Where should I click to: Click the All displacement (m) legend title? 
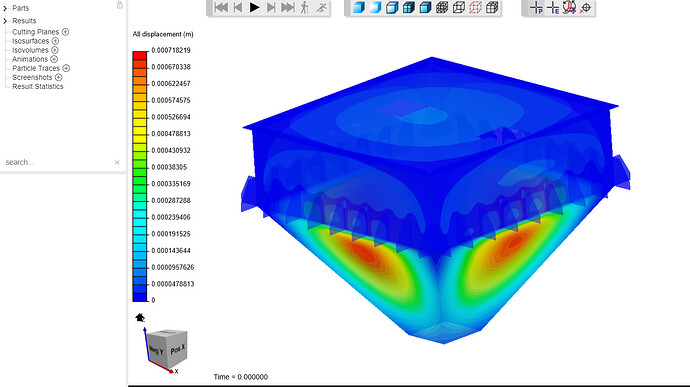[163, 34]
